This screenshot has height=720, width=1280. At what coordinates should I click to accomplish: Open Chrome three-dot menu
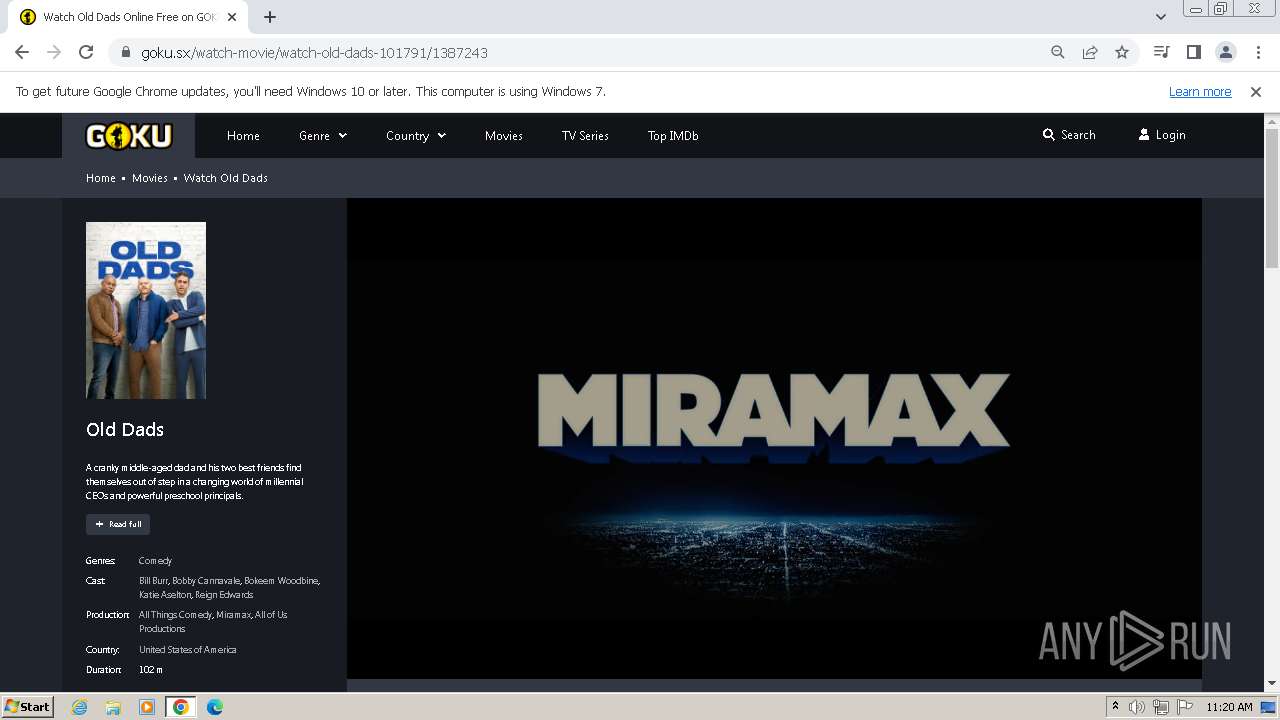1258,52
